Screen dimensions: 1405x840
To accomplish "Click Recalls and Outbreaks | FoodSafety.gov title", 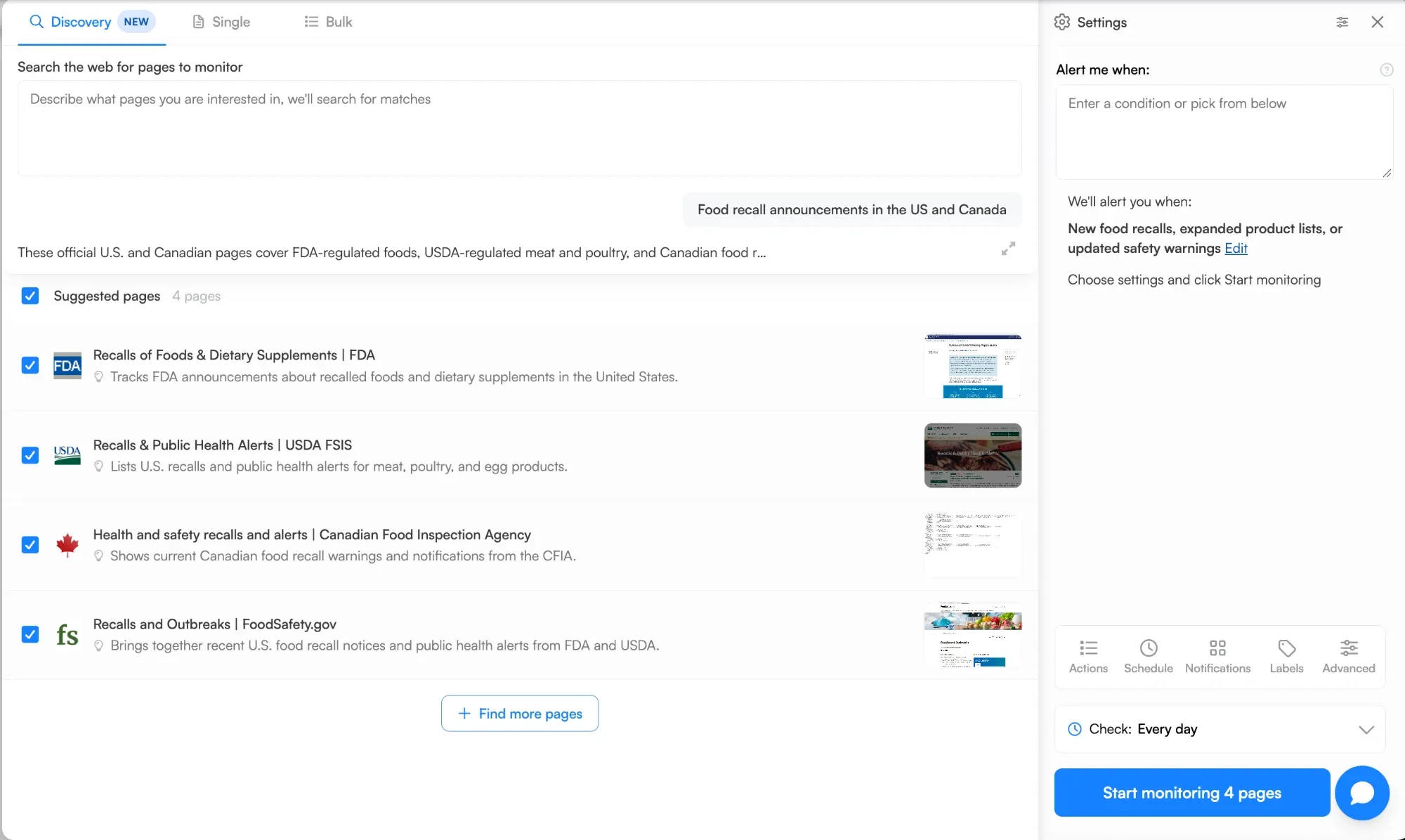I will click(x=215, y=624).
